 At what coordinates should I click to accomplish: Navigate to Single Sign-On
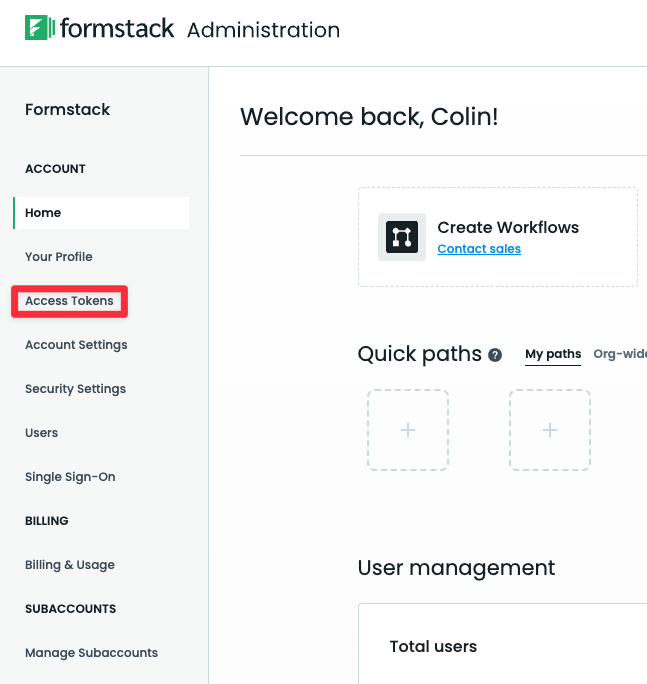(70, 477)
